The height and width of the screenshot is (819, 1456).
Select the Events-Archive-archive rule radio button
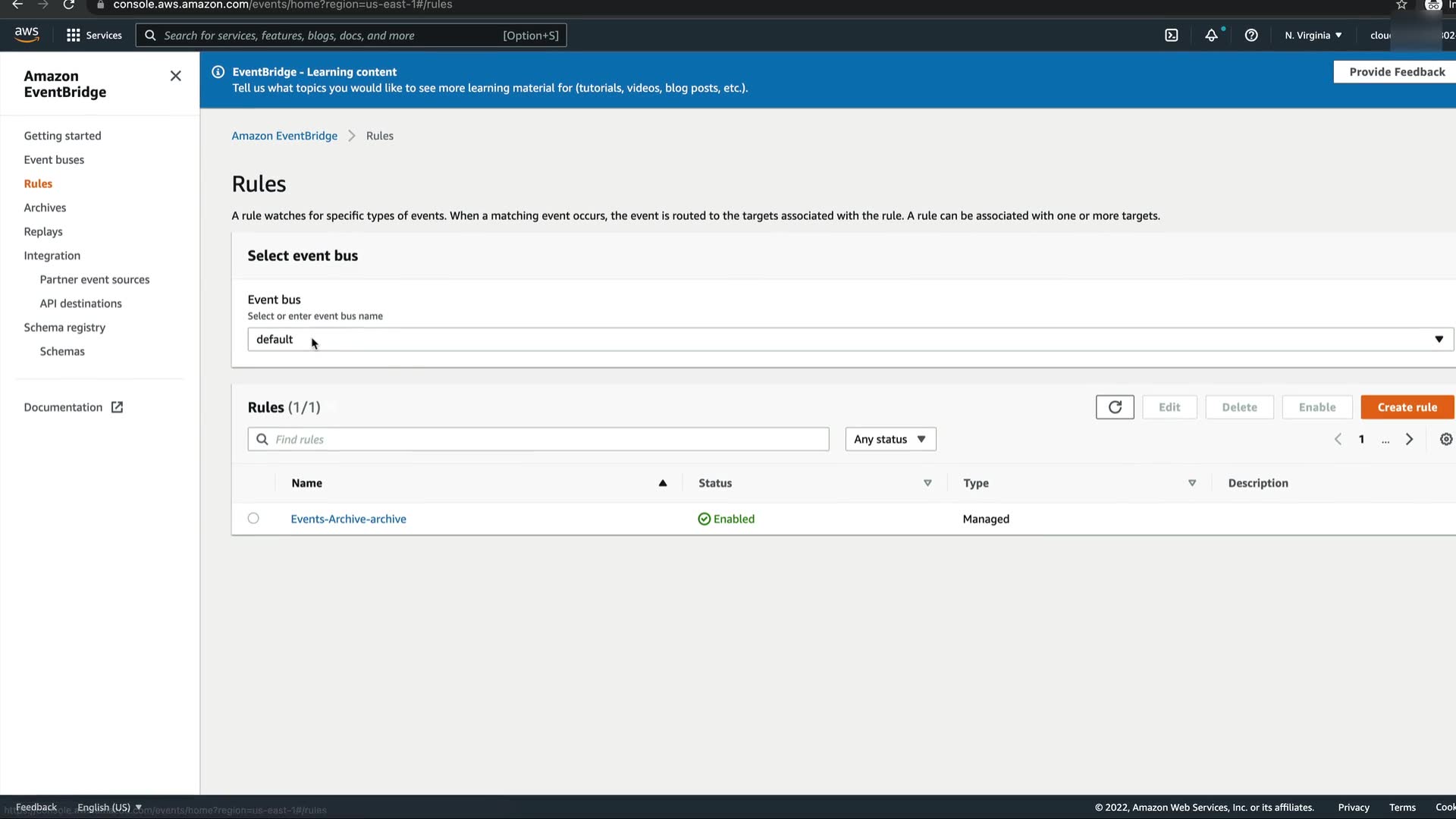253,519
